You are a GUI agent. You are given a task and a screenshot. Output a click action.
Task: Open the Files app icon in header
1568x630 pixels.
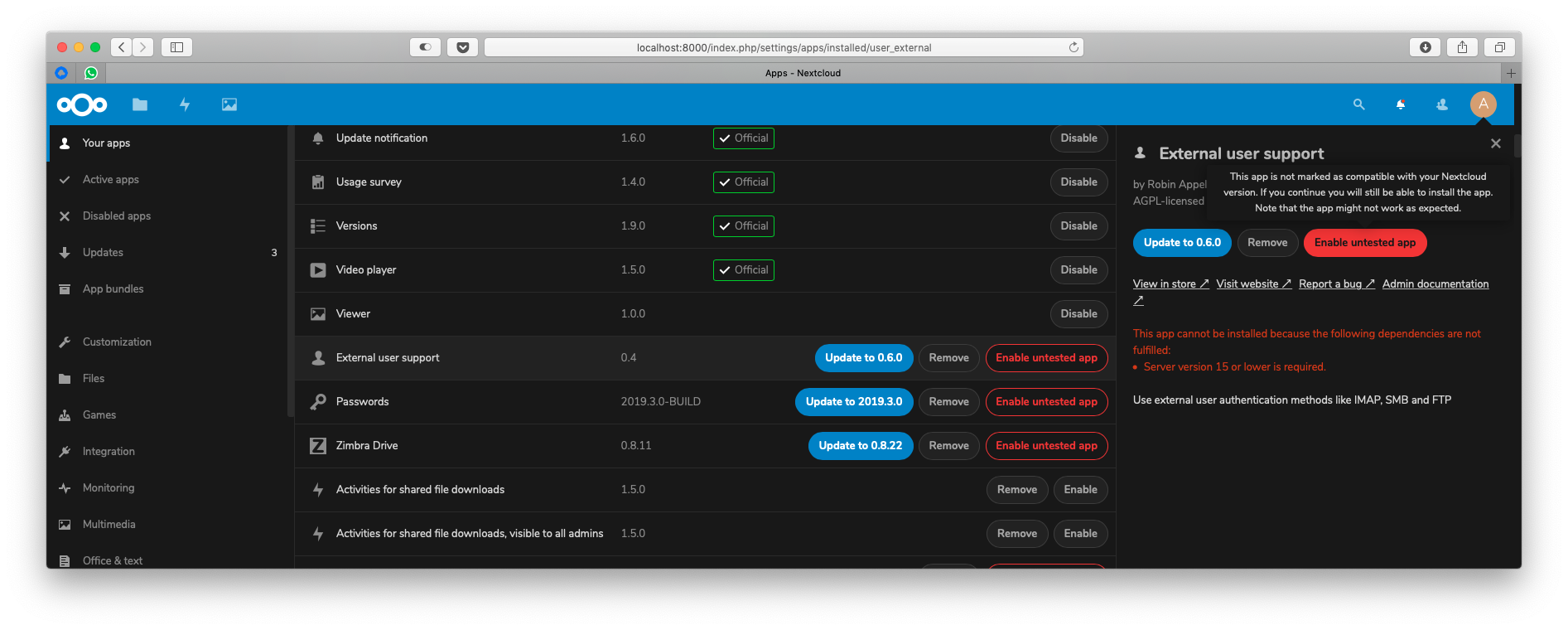[140, 104]
